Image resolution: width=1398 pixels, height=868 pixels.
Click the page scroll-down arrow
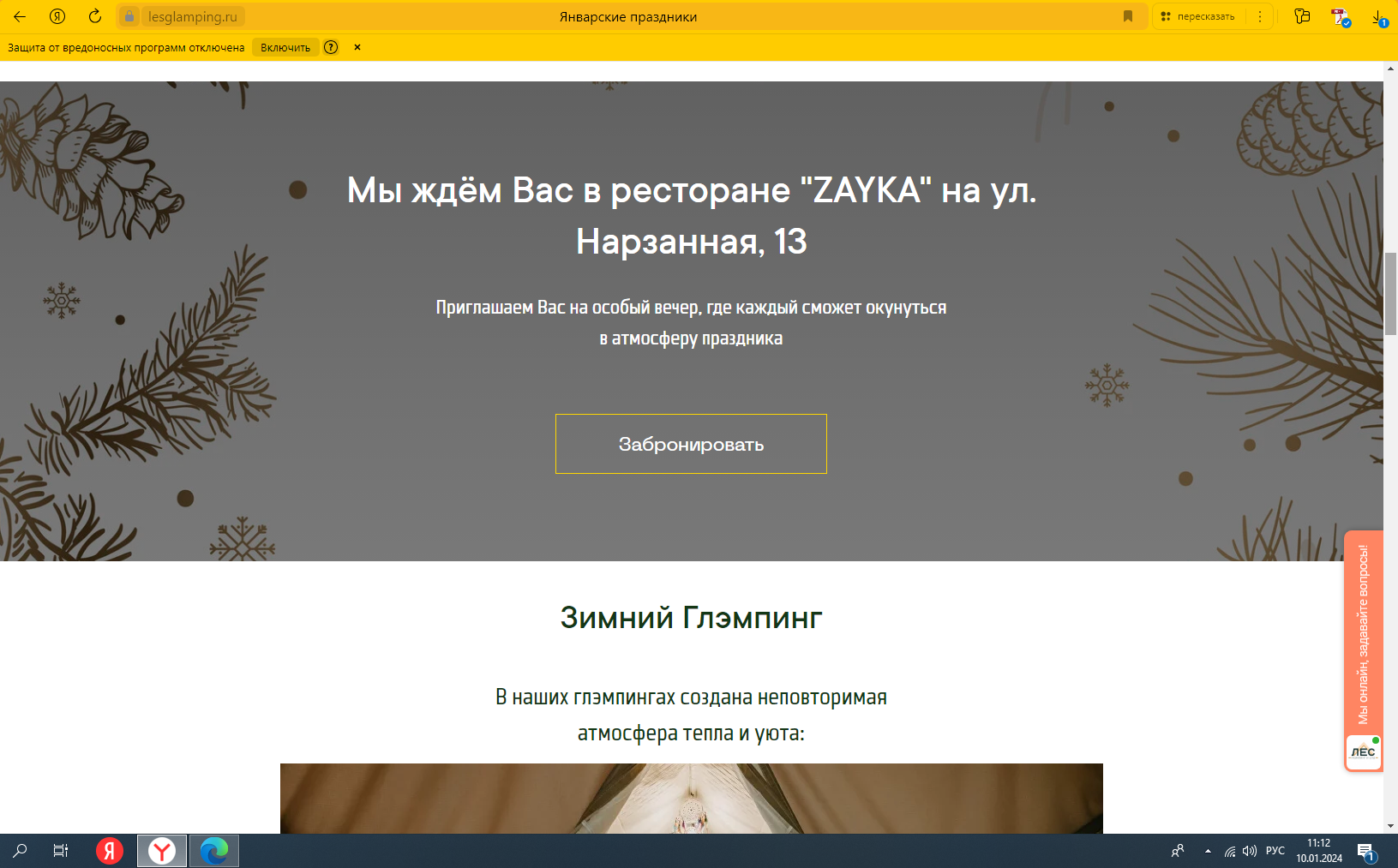click(x=1390, y=826)
